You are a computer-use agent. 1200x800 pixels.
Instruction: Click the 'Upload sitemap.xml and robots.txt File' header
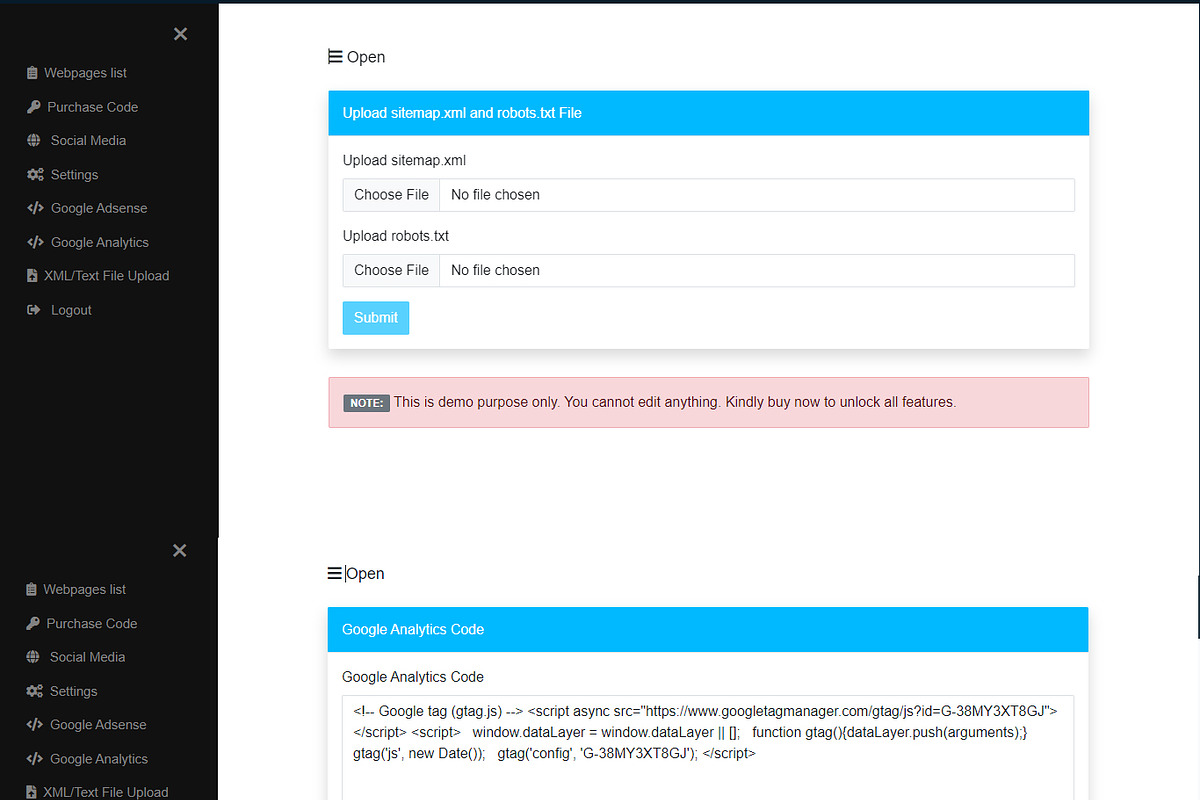[709, 113]
